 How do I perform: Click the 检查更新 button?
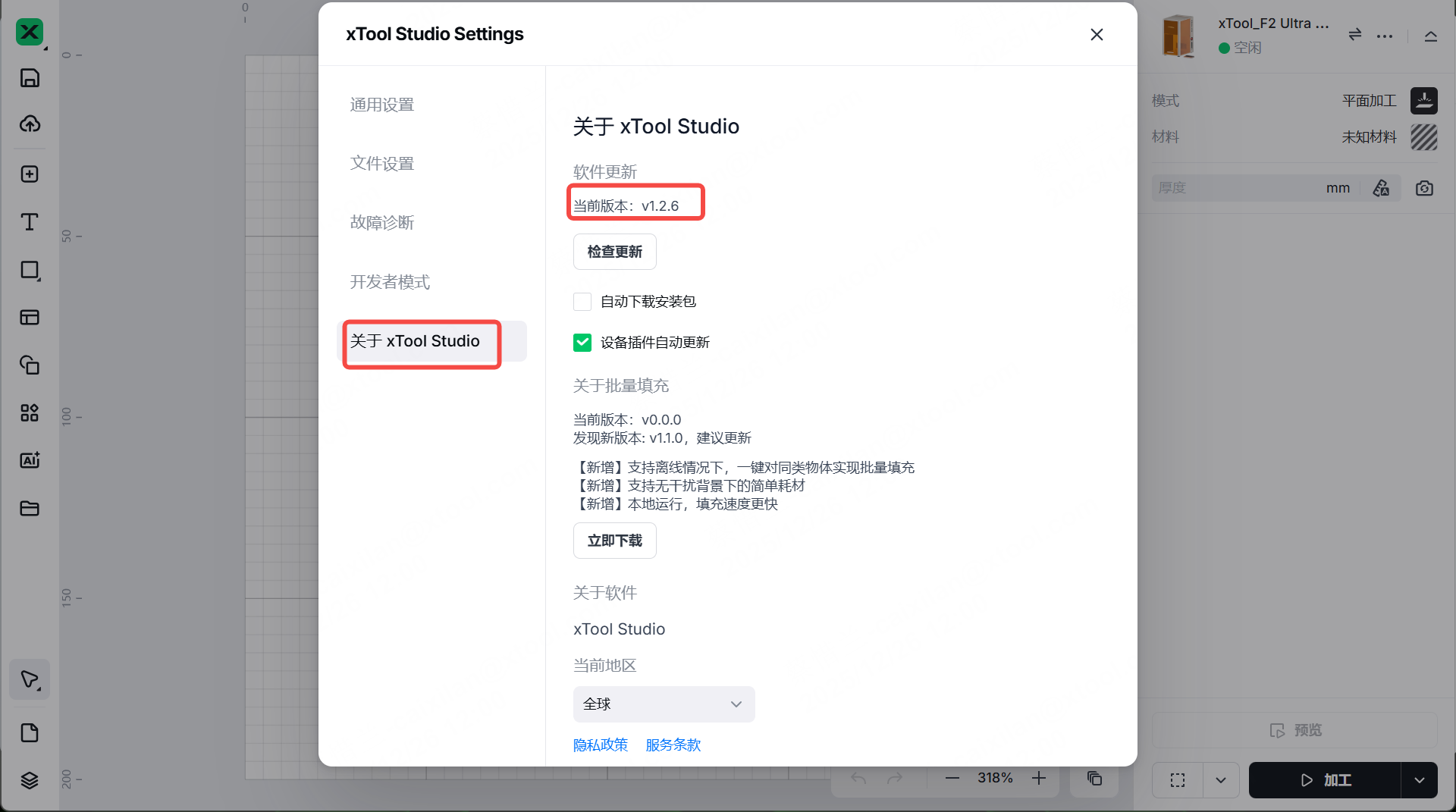(x=614, y=252)
